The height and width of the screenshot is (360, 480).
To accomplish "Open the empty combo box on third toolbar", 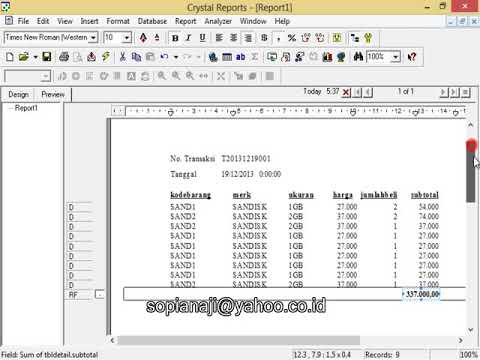I will tap(45, 76).
